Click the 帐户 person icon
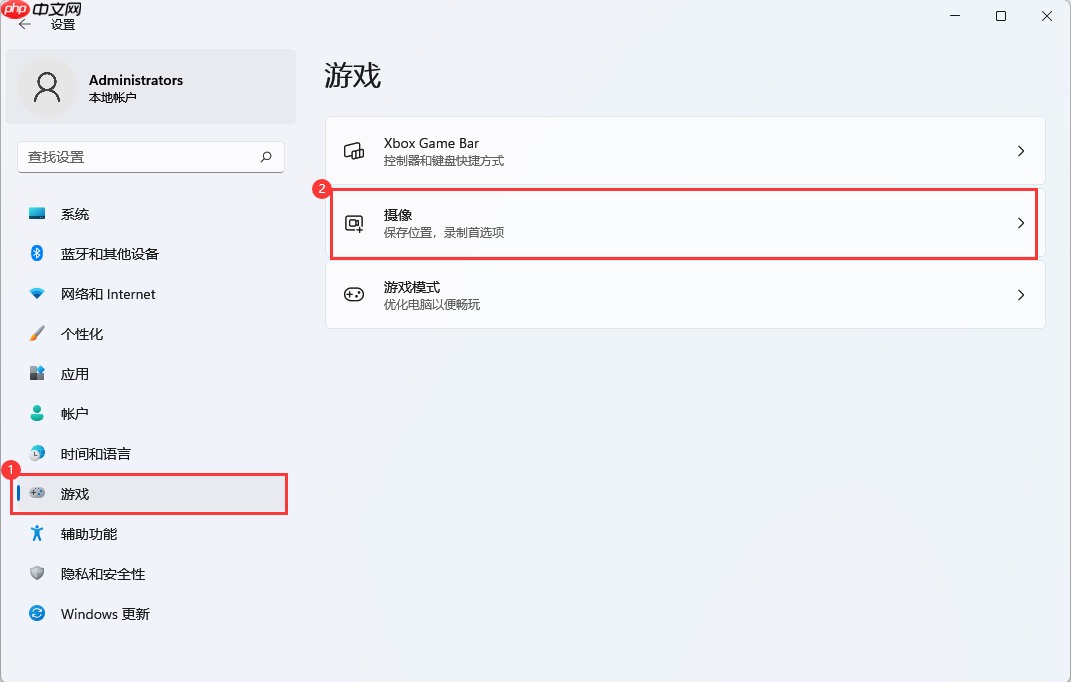Viewport: 1071px width, 682px height. pyautogui.click(x=36, y=413)
